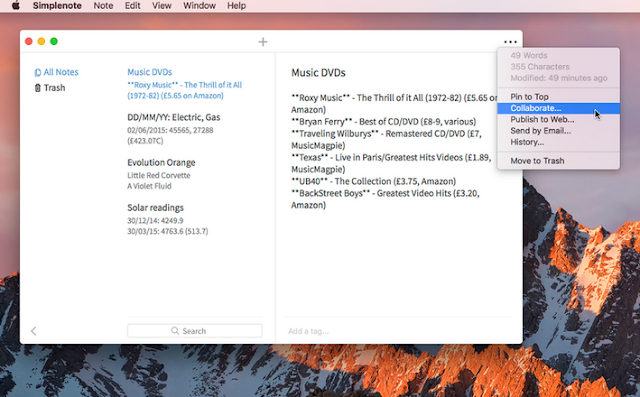Select Collaborate... in the popup menu
Screen dimensions: 640x397
tap(558, 108)
